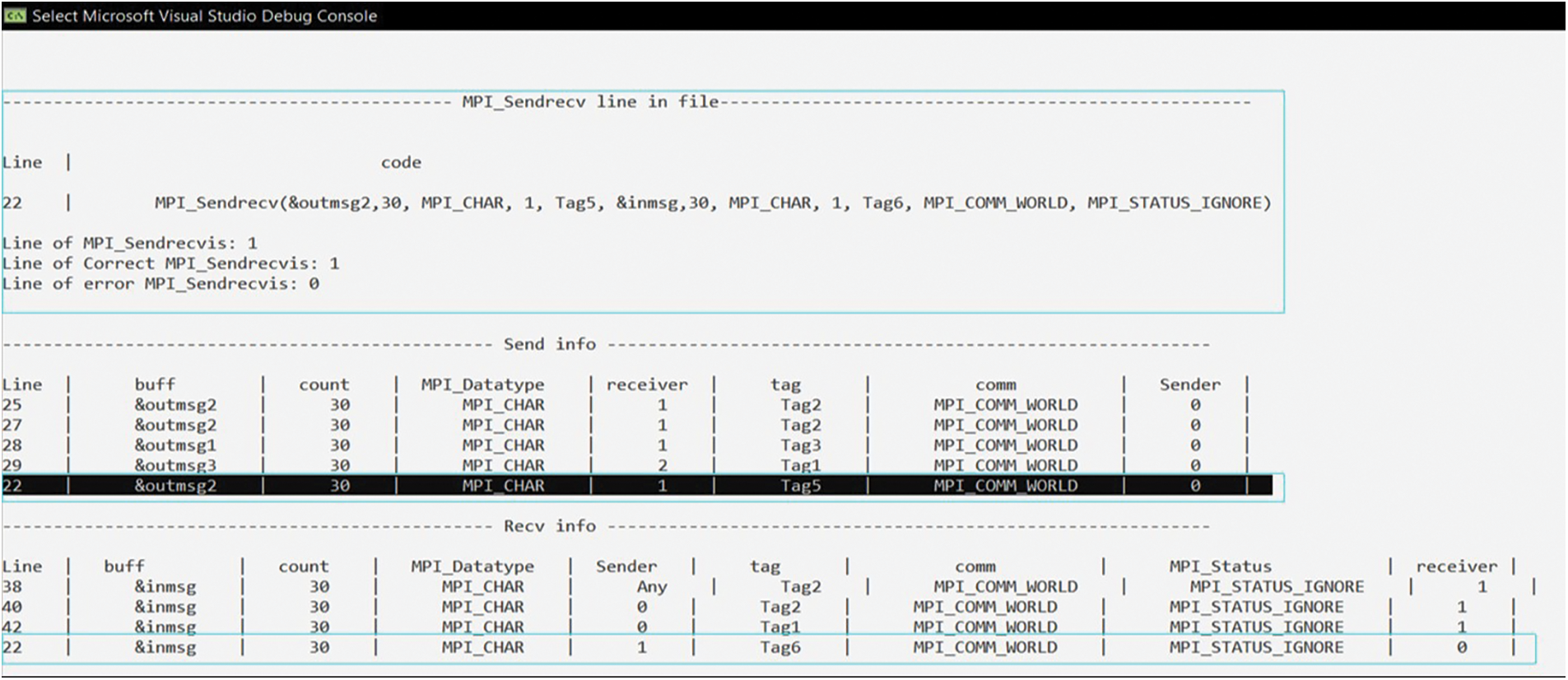This screenshot has height=680, width=1568.
Task: Click the line 42 number in Recv info
Action: click(12, 627)
